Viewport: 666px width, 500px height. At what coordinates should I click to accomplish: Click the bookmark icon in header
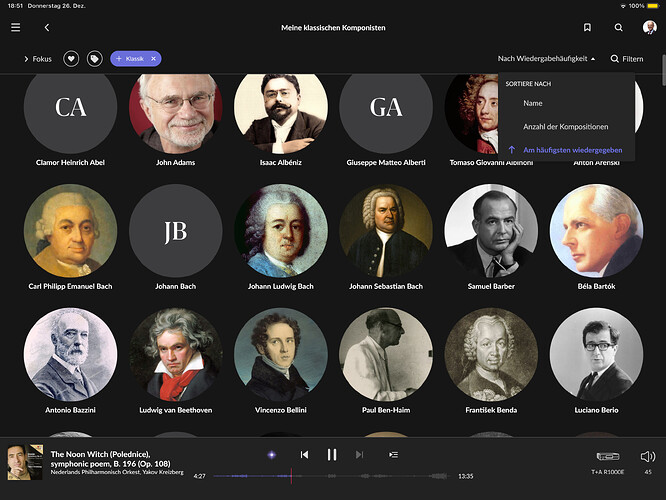click(587, 28)
